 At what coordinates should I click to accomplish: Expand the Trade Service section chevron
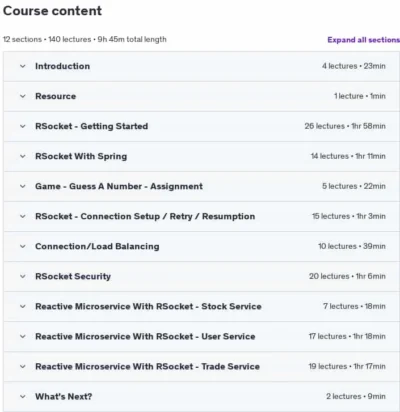pyautogui.click(x=23, y=367)
